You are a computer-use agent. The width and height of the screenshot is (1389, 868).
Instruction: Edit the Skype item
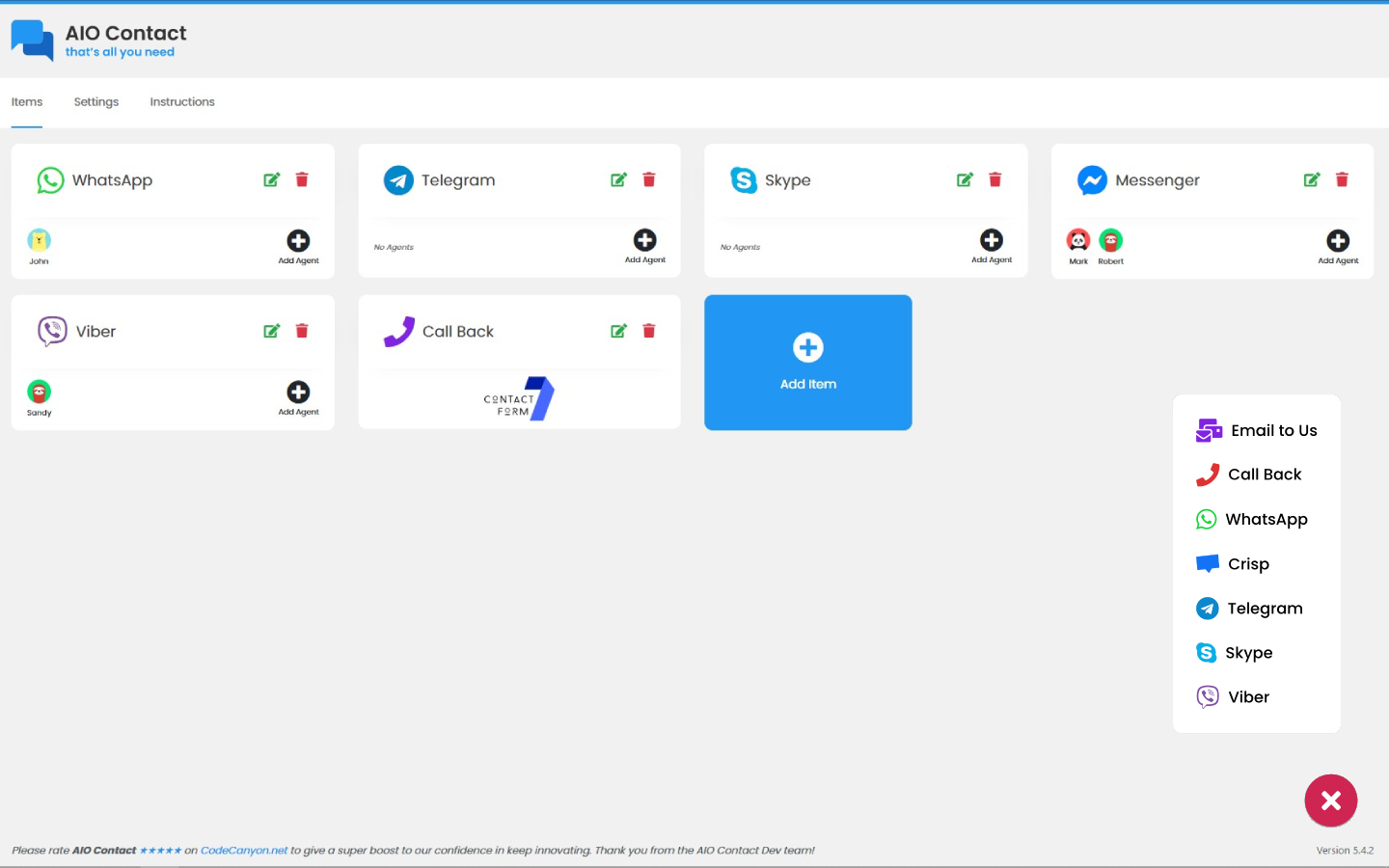tap(965, 179)
